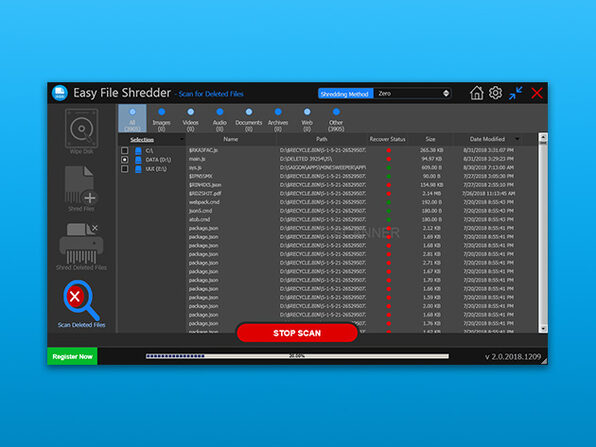Click the Scan Deleted Files magnifier icon

(81, 300)
